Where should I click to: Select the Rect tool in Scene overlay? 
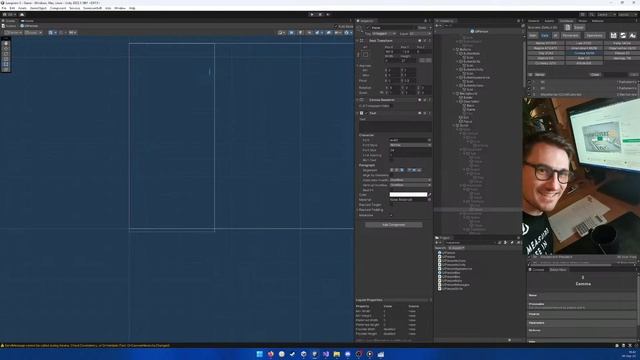coord(6,64)
